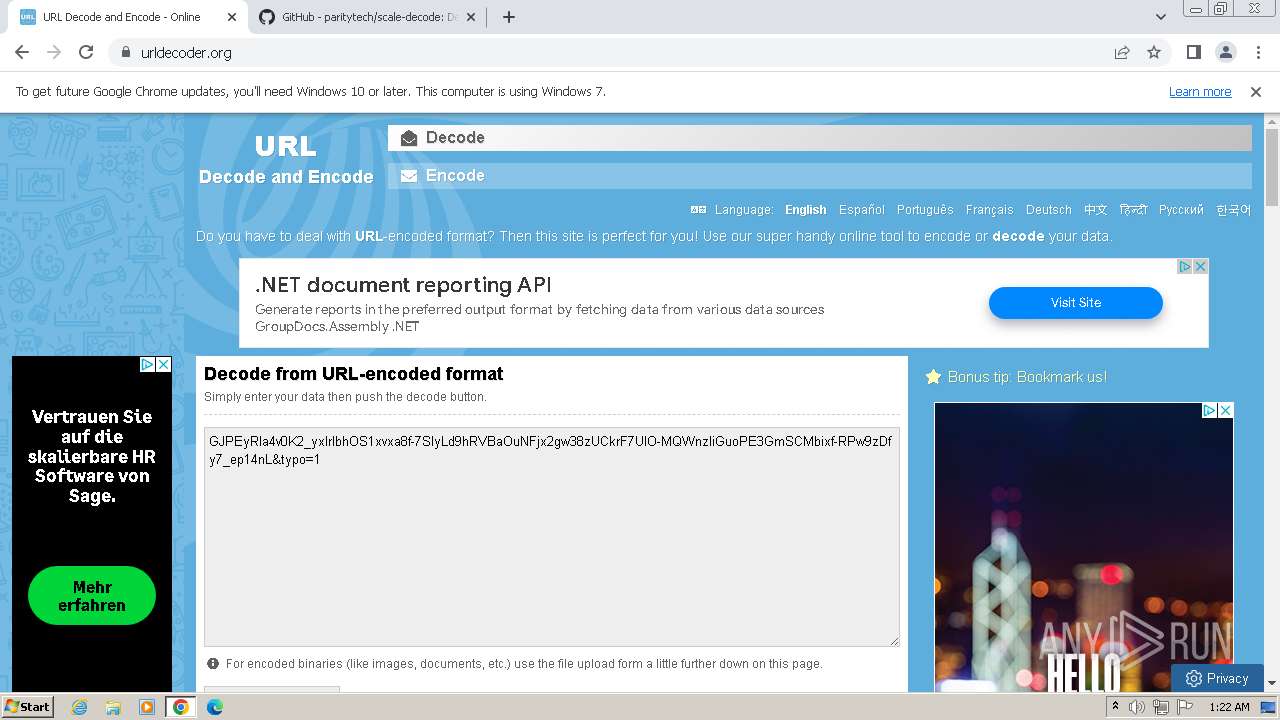Click the page scrollbar down arrow
Viewport: 1280px width, 720px height.
[x=1272, y=683]
